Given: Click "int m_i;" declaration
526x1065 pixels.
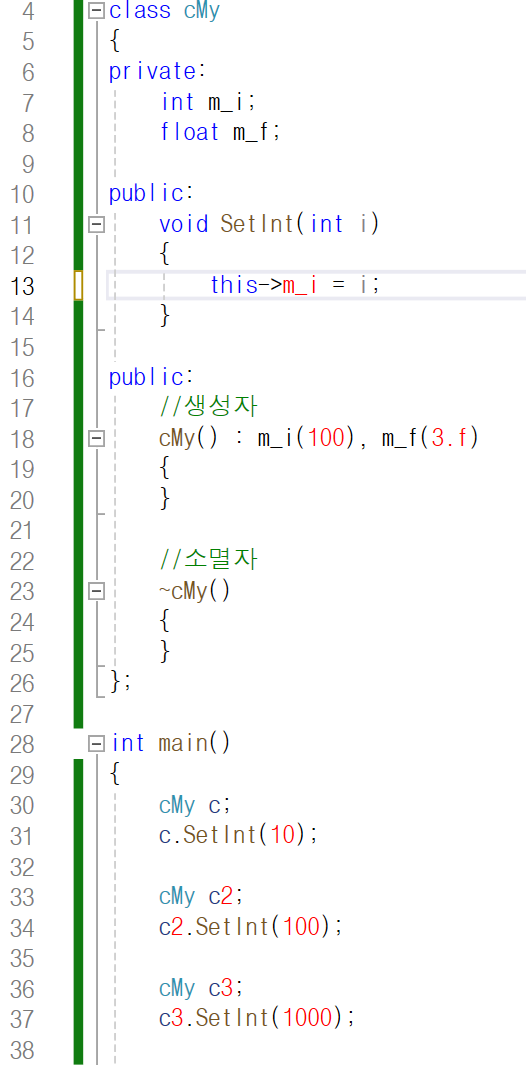Looking at the screenshot, I should [208, 103].
